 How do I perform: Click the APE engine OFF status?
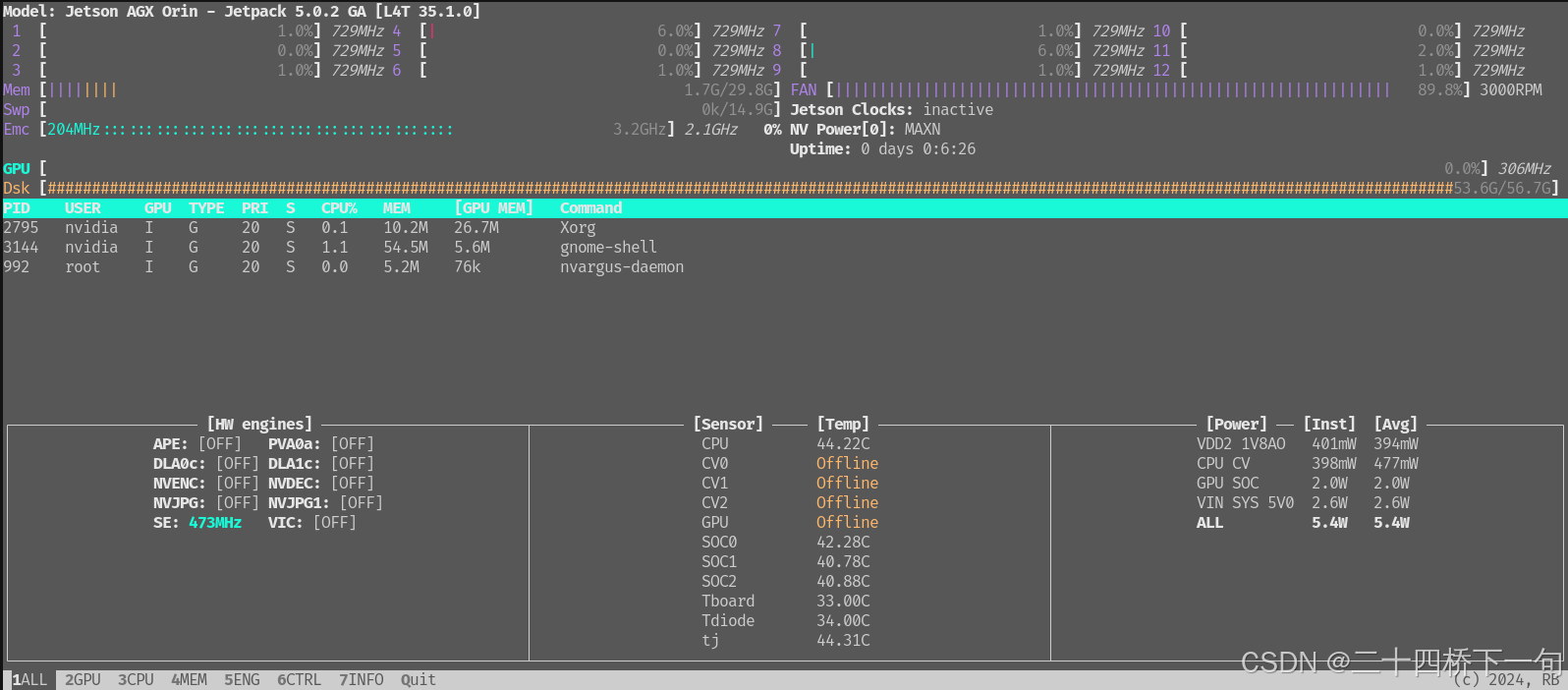coord(219,444)
